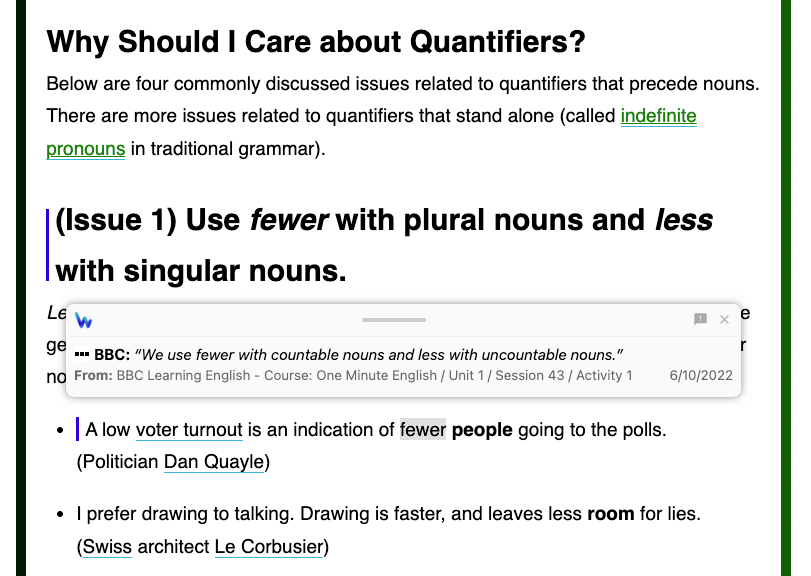Open the 'pronouns' green link

tap(86, 150)
